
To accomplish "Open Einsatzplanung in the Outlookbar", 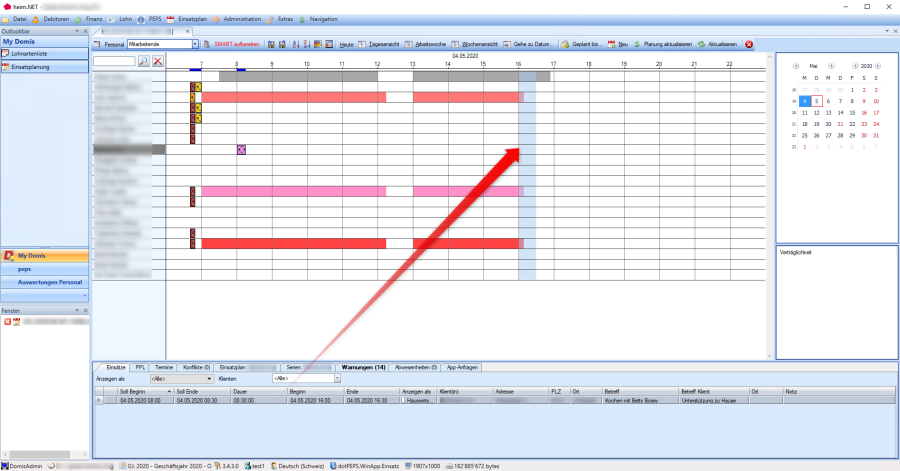I will pos(45,67).
